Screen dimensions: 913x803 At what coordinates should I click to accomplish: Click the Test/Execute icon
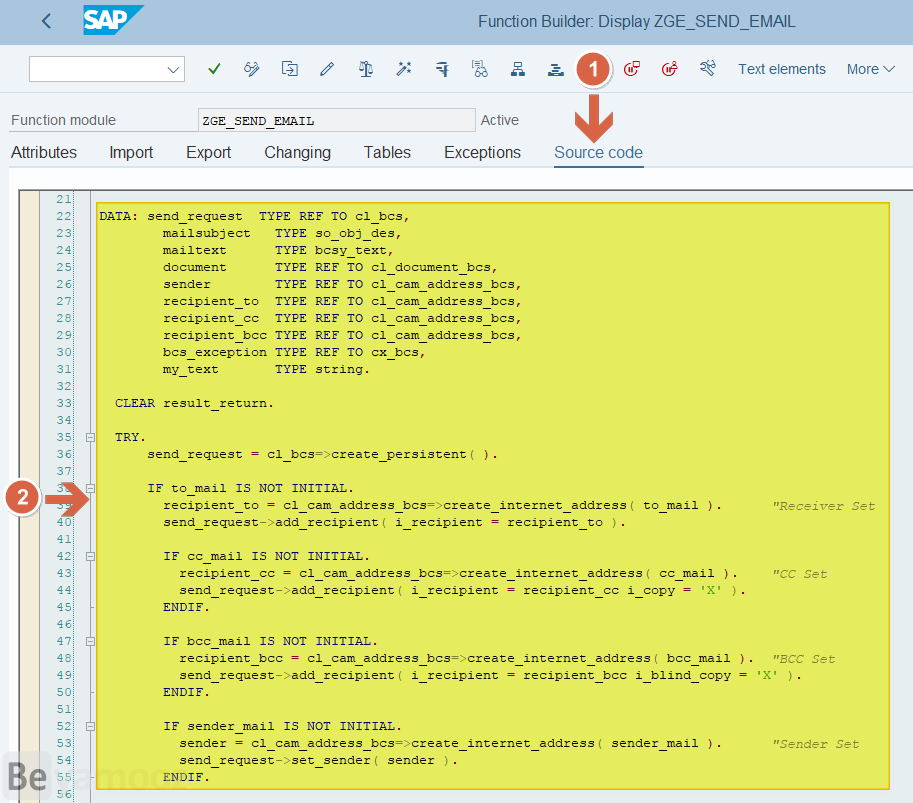(442, 69)
